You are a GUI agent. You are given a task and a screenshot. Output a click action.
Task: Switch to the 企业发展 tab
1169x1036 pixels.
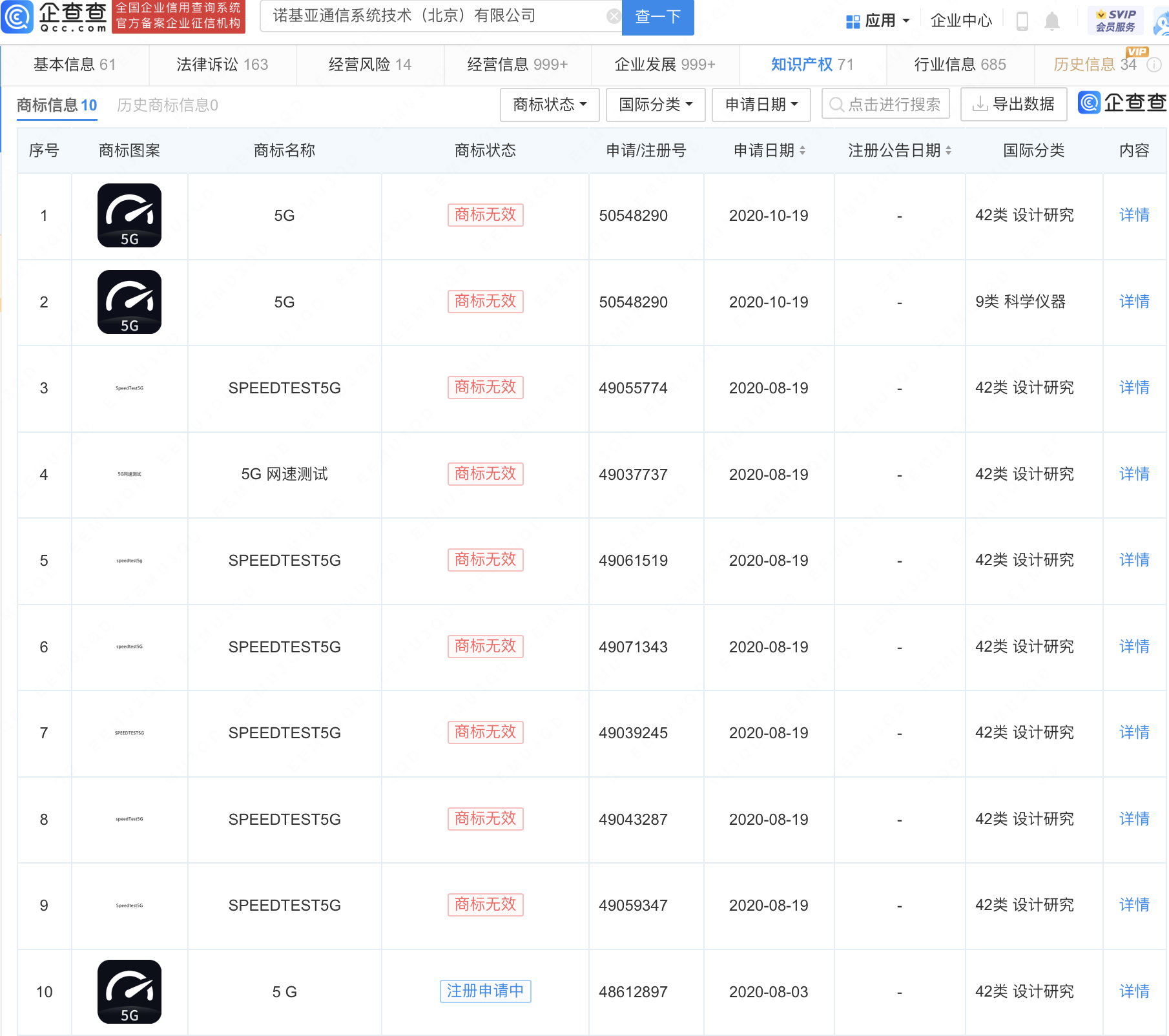click(x=665, y=65)
